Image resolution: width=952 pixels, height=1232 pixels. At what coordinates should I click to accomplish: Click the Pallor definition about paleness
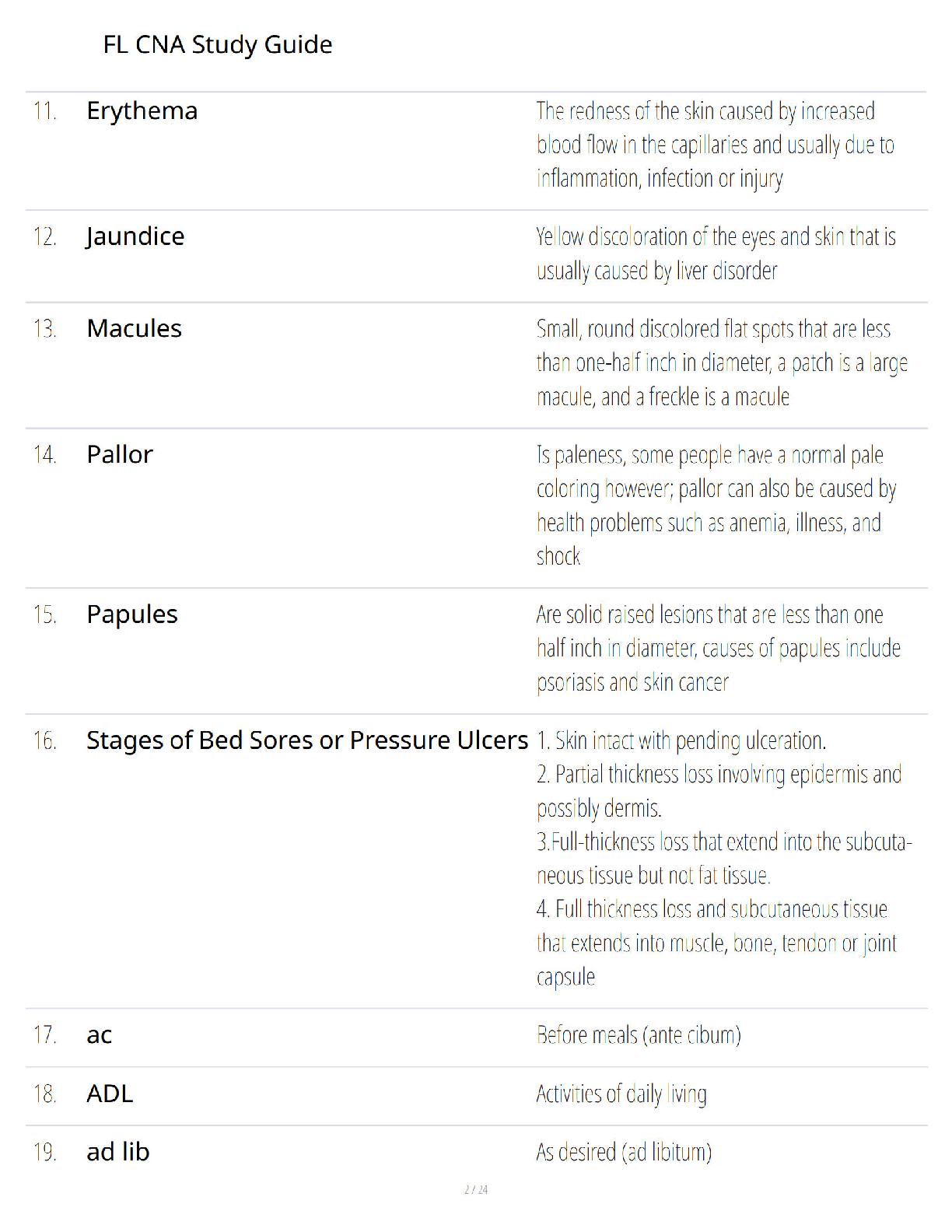pos(716,506)
